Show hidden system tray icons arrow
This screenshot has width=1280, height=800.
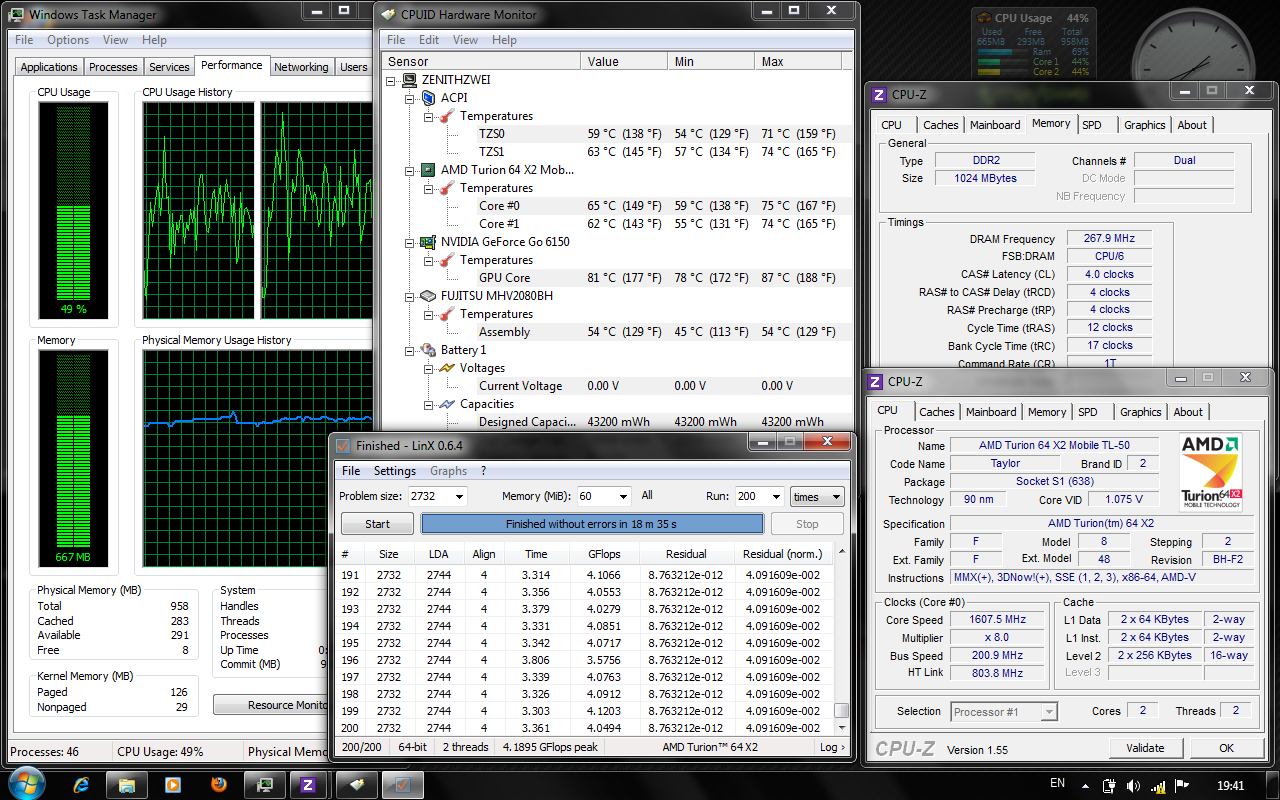tap(1085, 785)
